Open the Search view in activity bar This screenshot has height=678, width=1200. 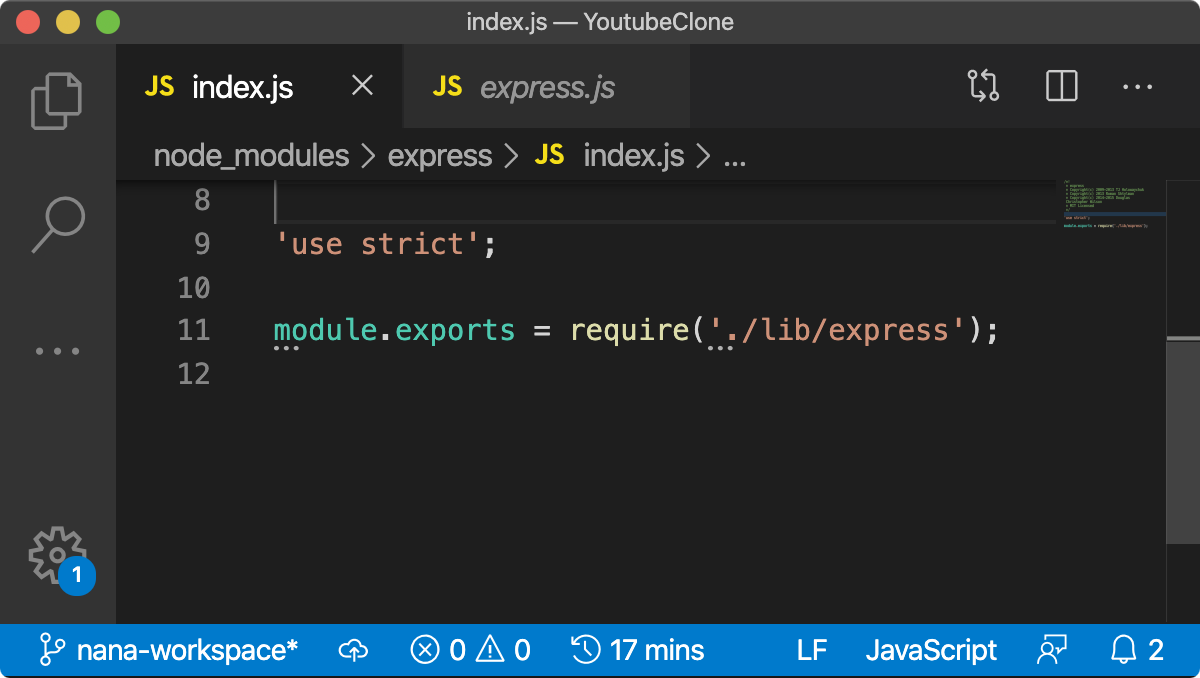click(x=58, y=225)
